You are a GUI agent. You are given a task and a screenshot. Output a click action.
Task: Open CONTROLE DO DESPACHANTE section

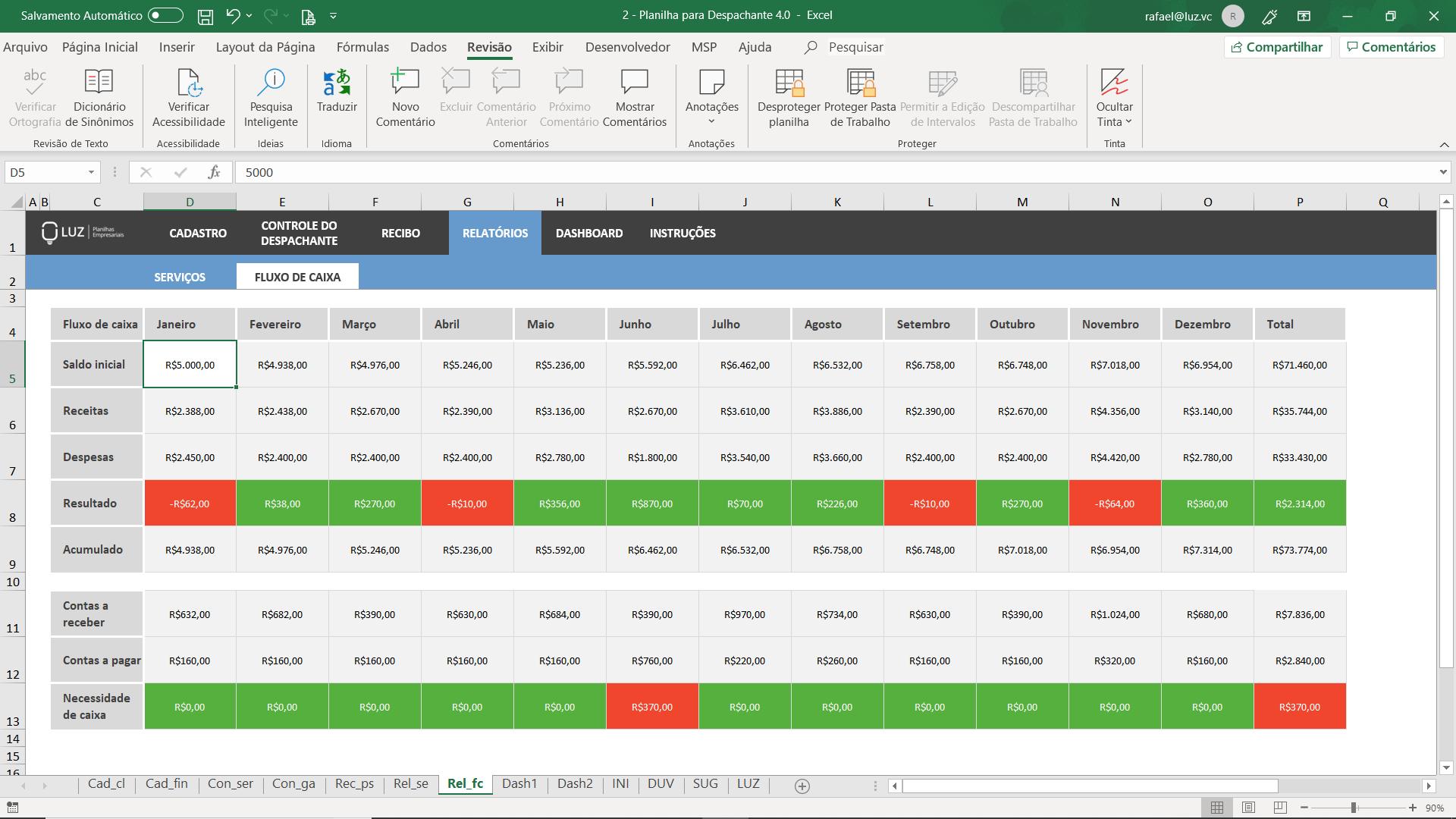coord(300,234)
